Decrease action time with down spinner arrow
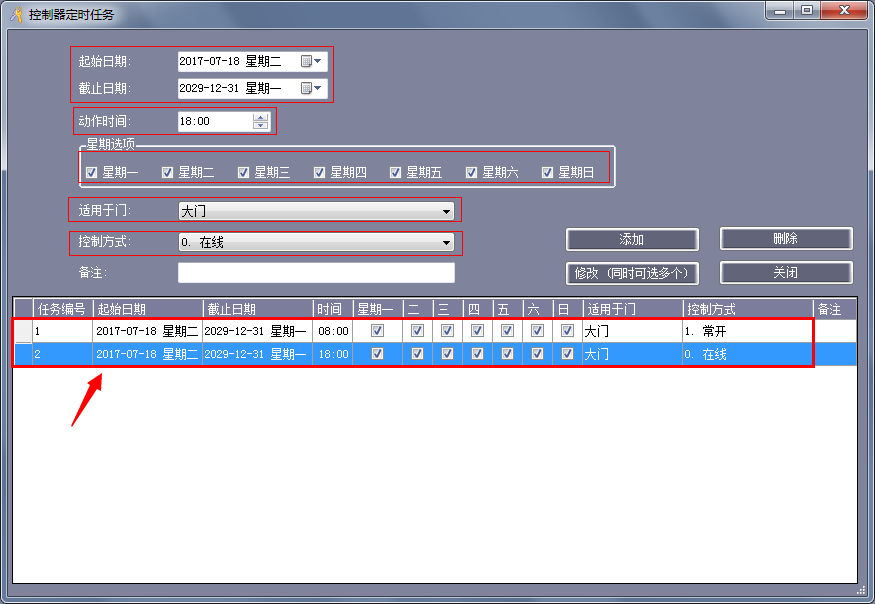 click(x=261, y=125)
